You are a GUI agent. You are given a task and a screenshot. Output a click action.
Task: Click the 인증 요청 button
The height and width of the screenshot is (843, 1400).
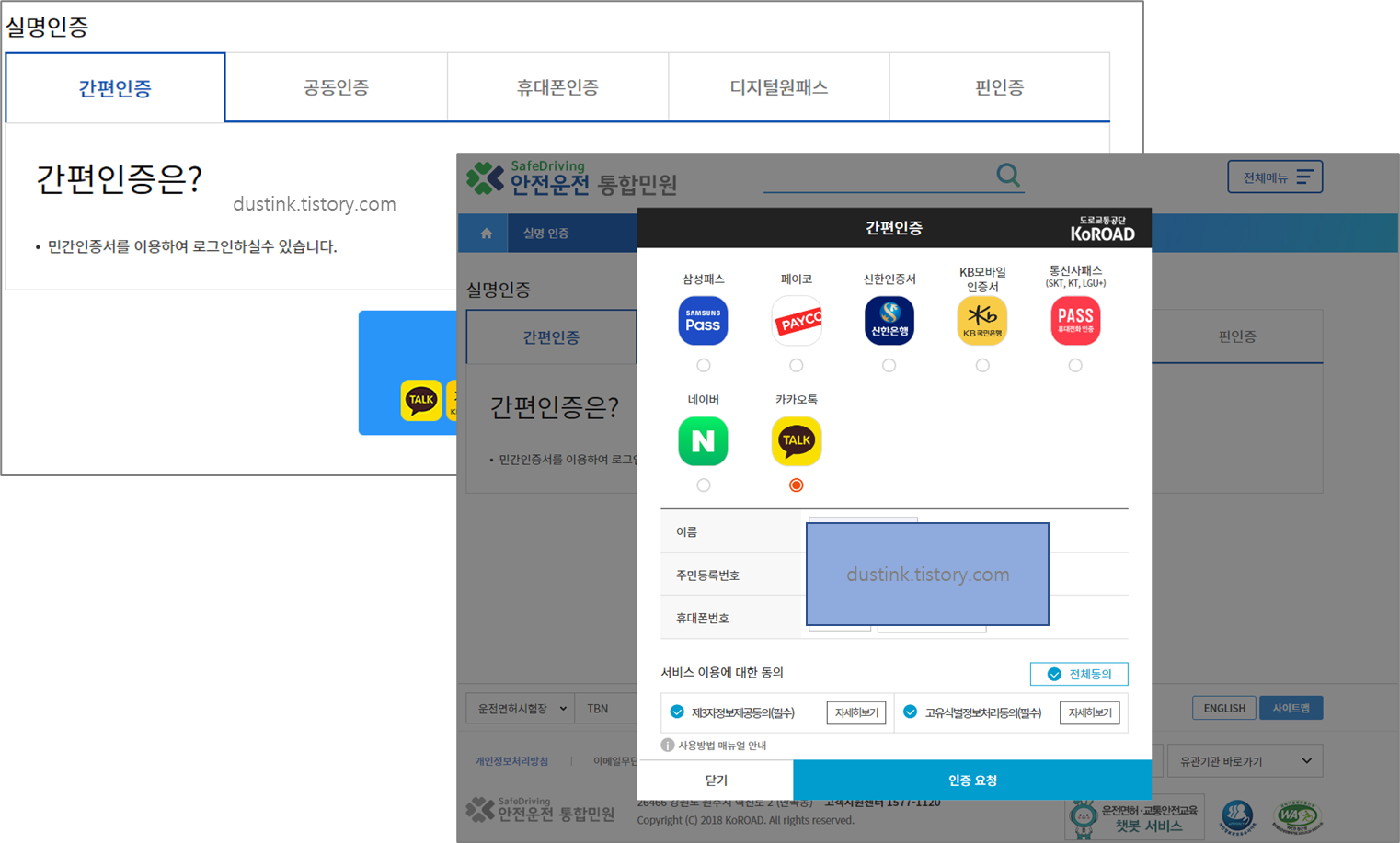click(x=972, y=780)
